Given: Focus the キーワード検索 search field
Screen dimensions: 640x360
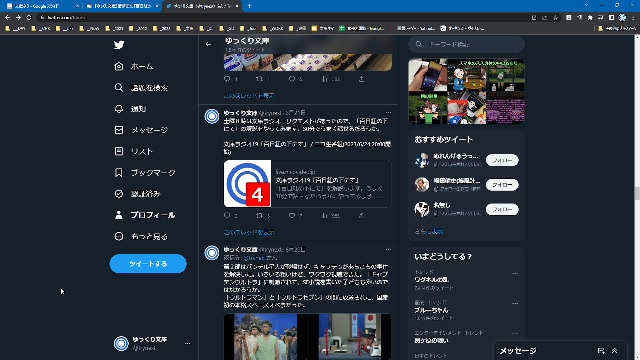Looking at the screenshot, I should click(467, 44).
